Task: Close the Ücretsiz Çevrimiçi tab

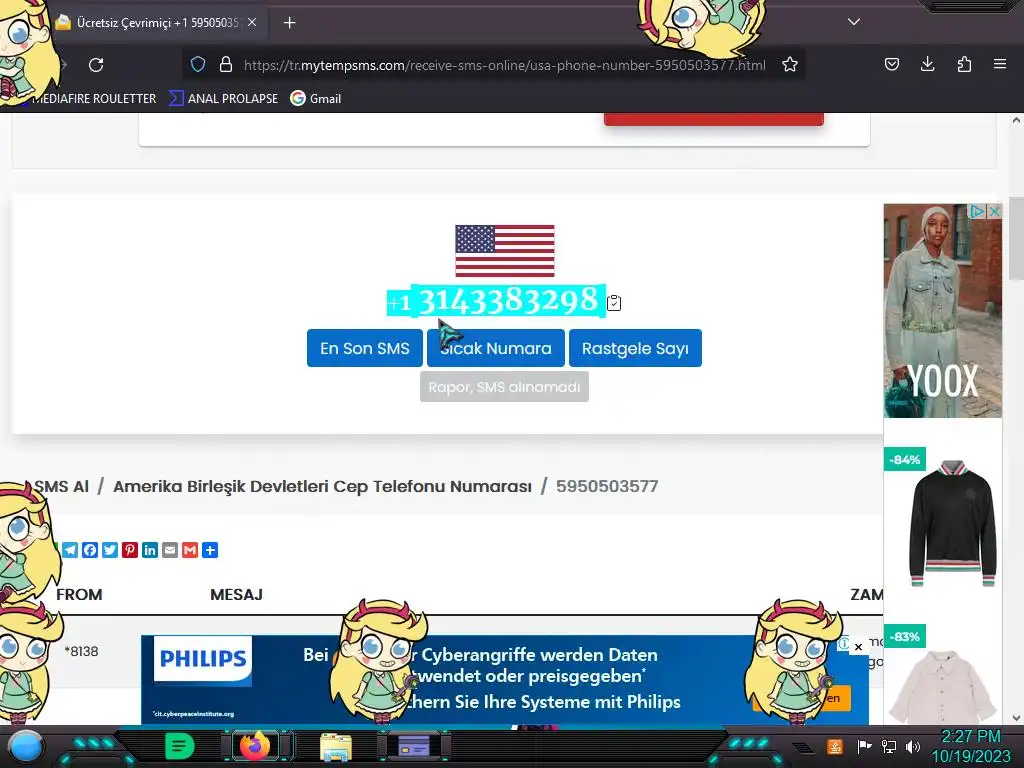Action: point(252,22)
